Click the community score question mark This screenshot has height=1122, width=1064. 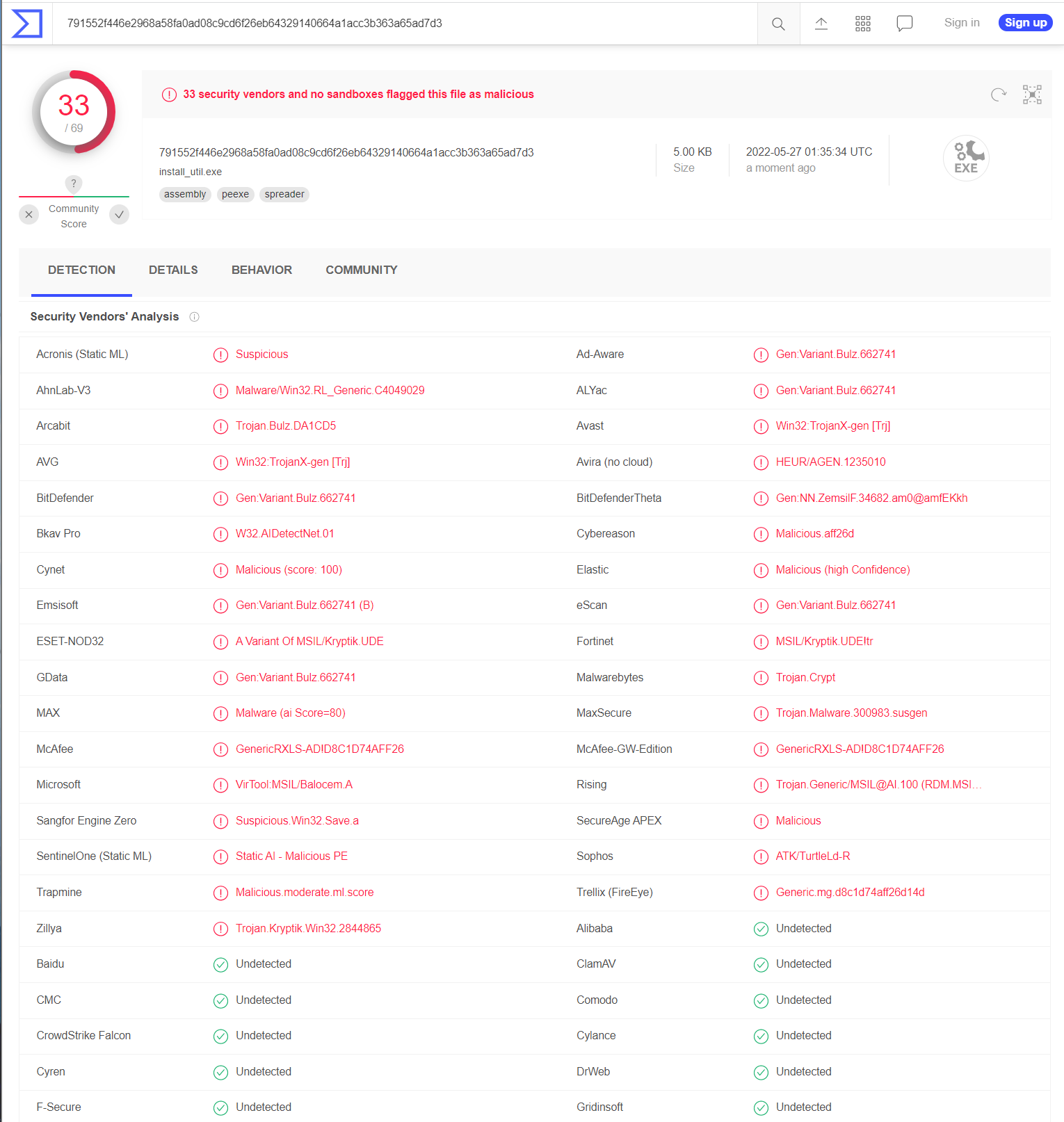(74, 184)
